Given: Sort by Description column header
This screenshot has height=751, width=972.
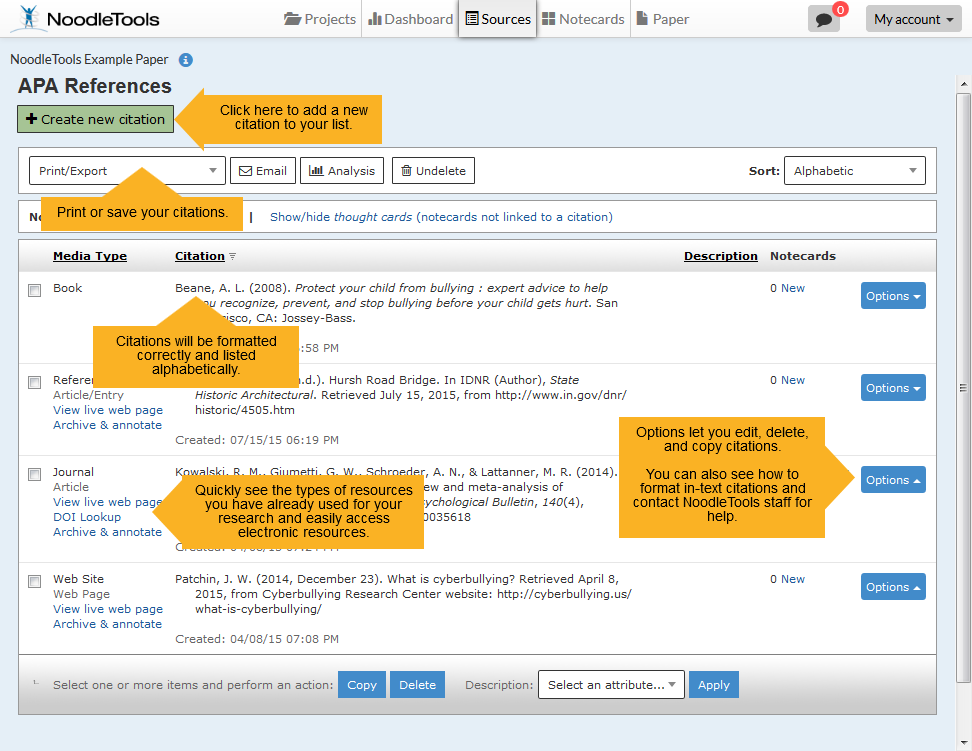Looking at the screenshot, I should 720,256.
